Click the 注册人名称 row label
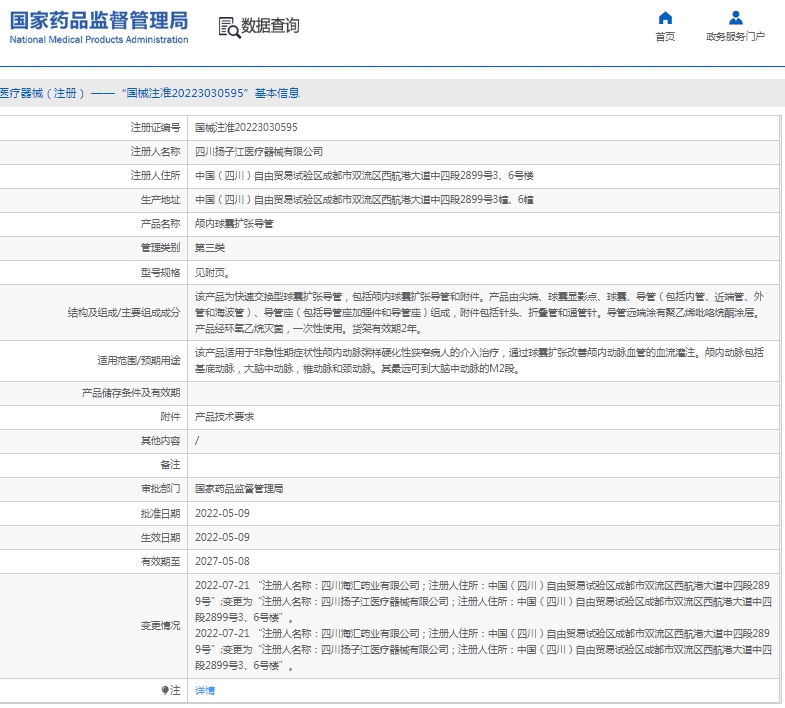Image resolution: width=785 pixels, height=708 pixels. 156,152
